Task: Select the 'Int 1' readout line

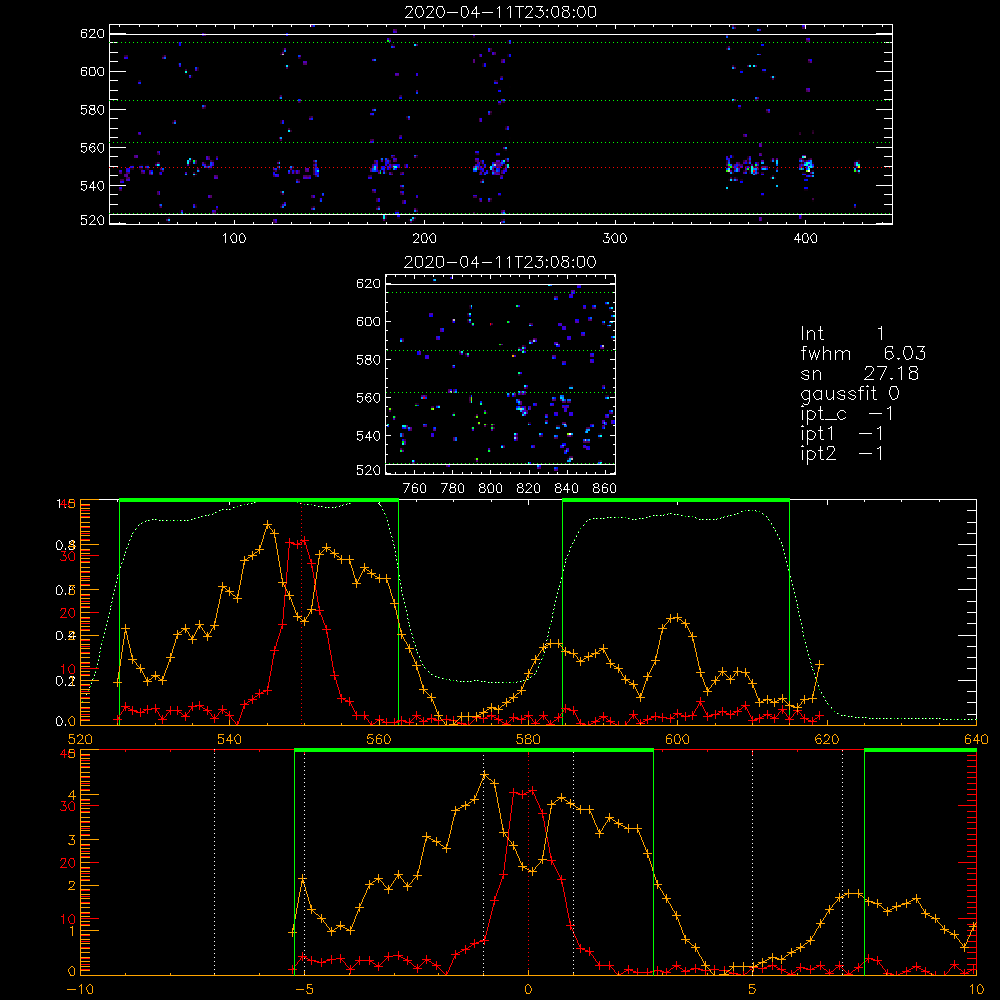Action: coord(842,334)
